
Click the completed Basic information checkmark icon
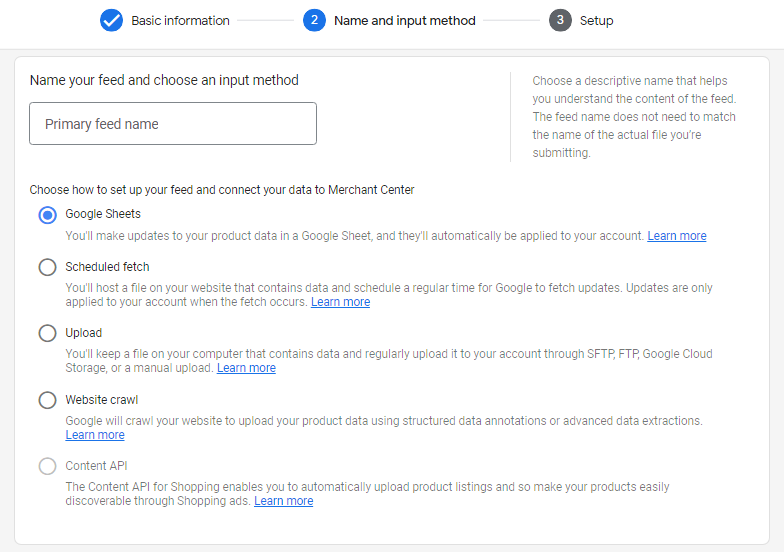point(112,20)
